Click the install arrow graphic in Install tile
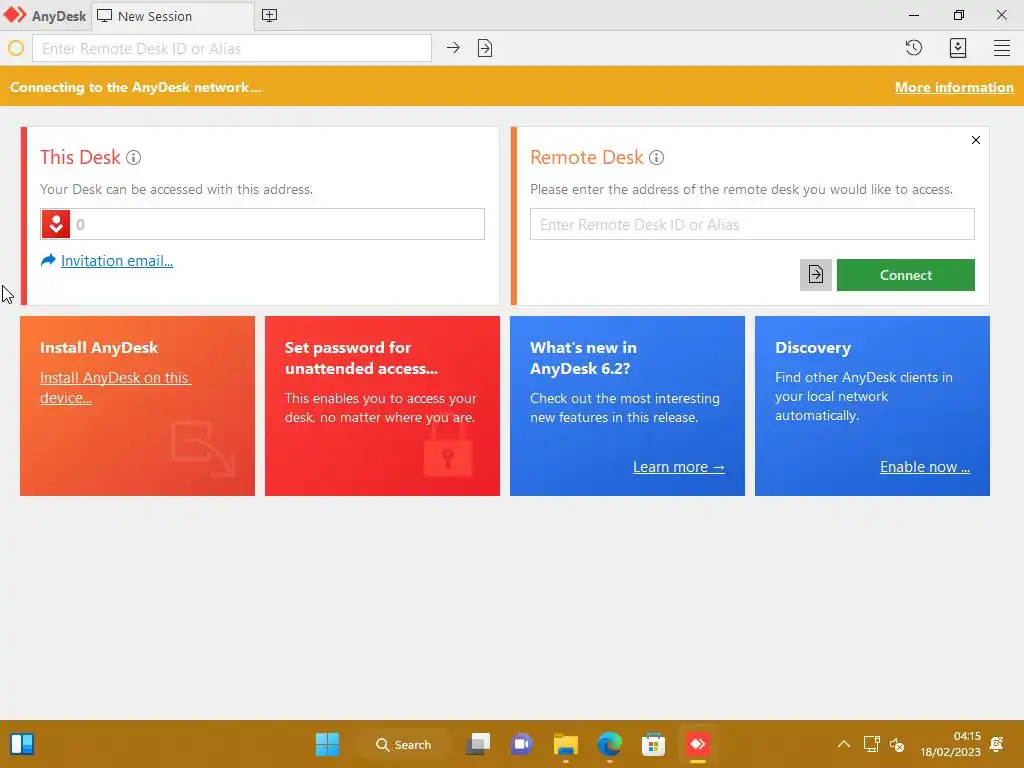This screenshot has height=768, width=1024. [203, 448]
